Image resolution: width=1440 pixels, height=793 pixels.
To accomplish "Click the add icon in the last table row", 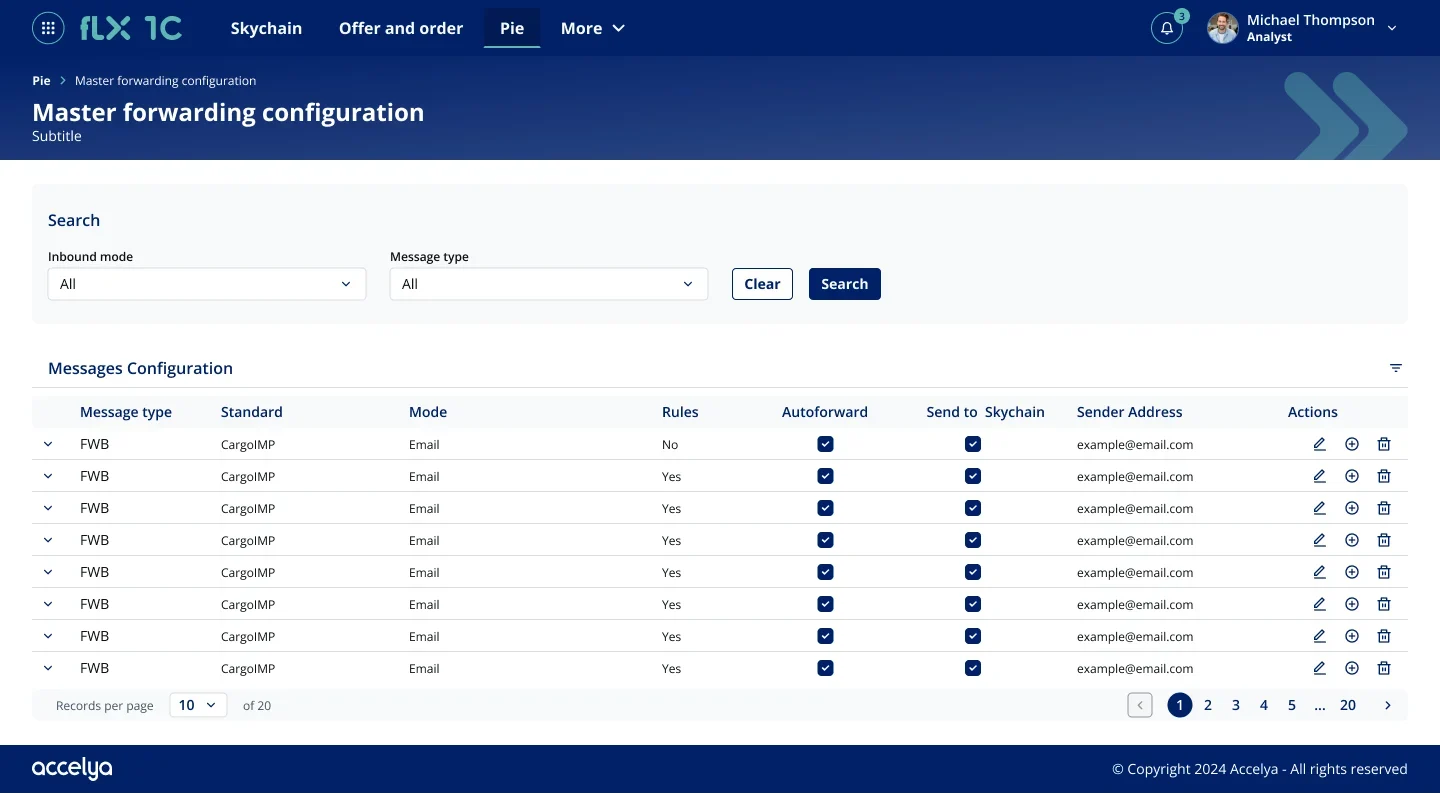I will [x=1352, y=668].
